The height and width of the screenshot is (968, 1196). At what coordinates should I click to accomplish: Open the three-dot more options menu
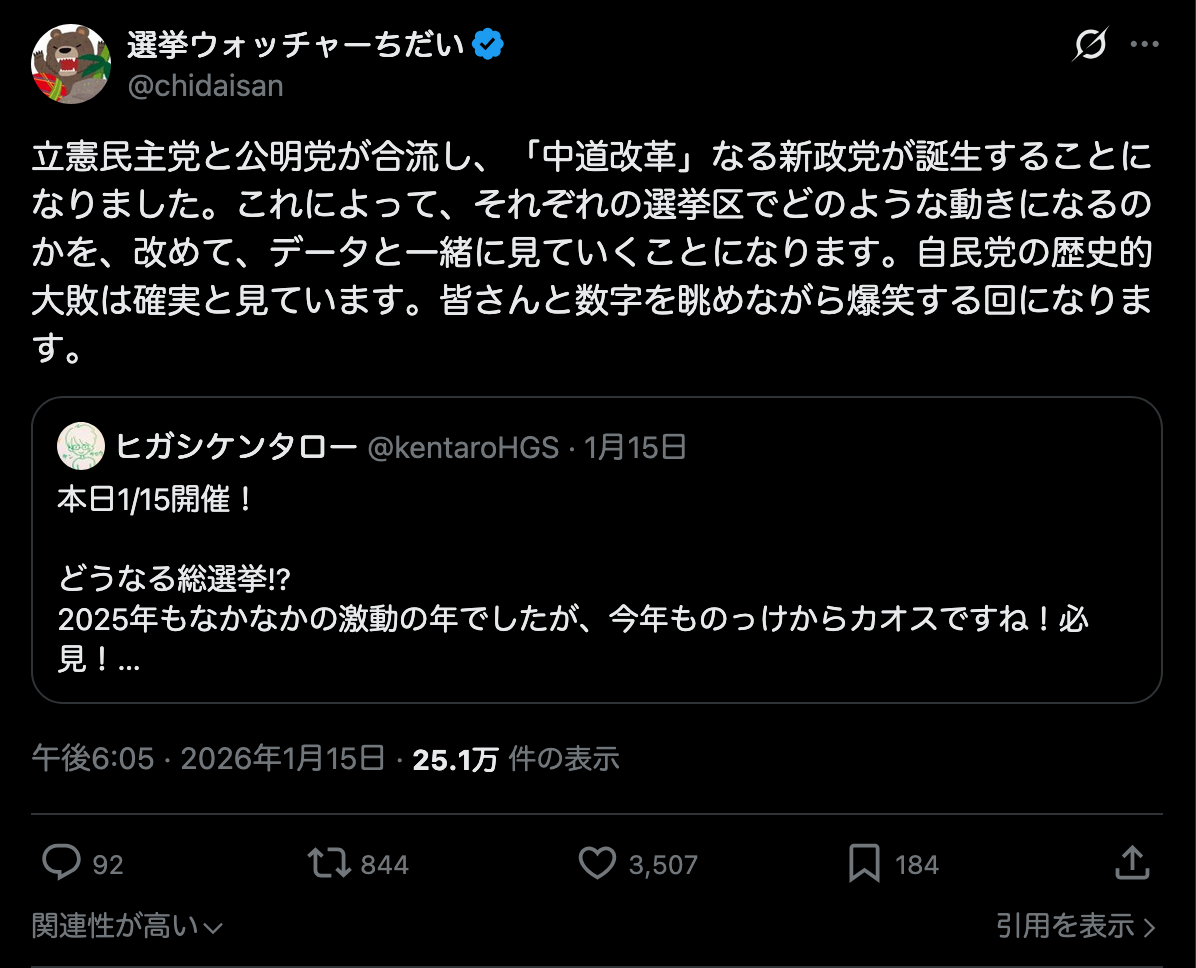(1144, 46)
